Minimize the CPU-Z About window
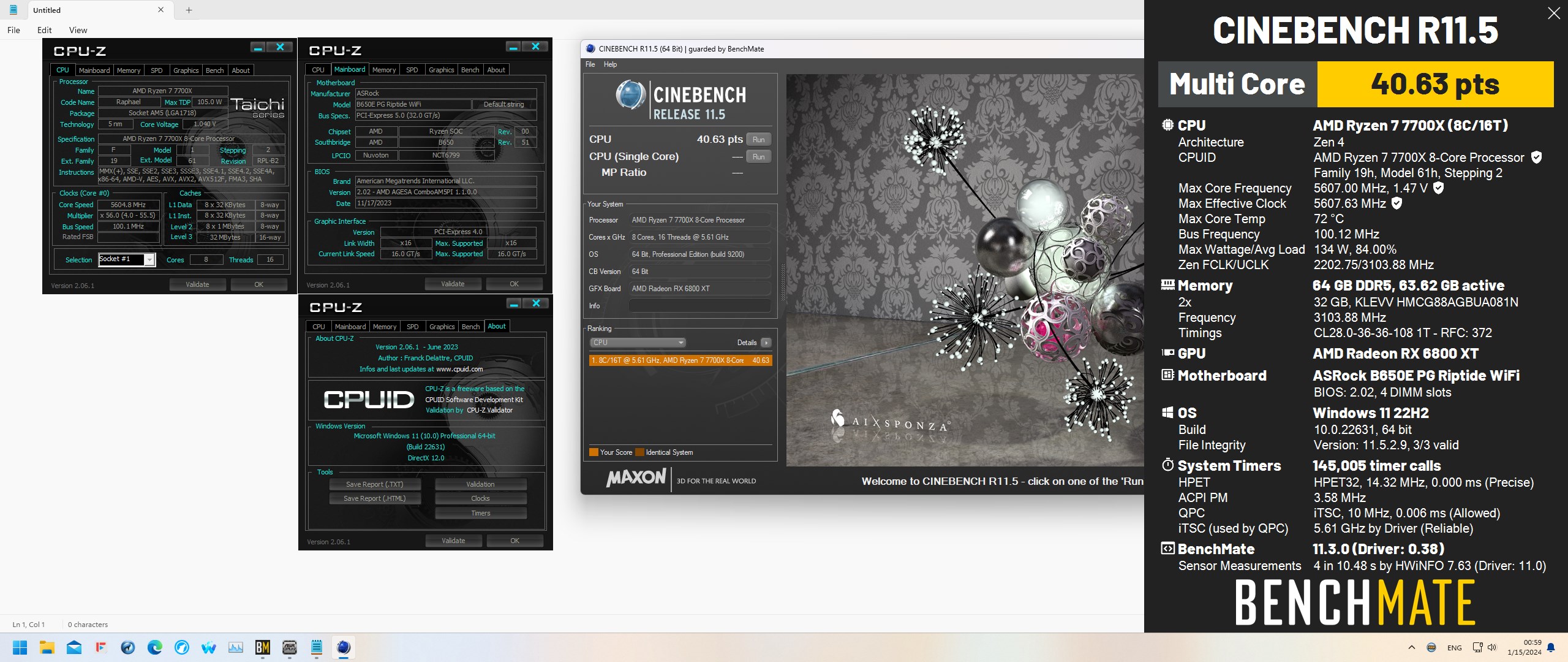 [514, 303]
